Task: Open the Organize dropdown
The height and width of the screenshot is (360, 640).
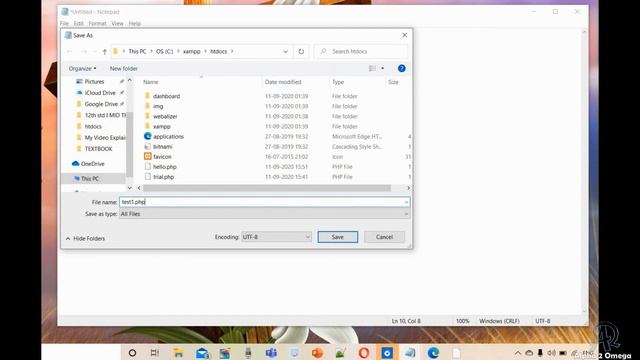Action: [x=82, y=69]
